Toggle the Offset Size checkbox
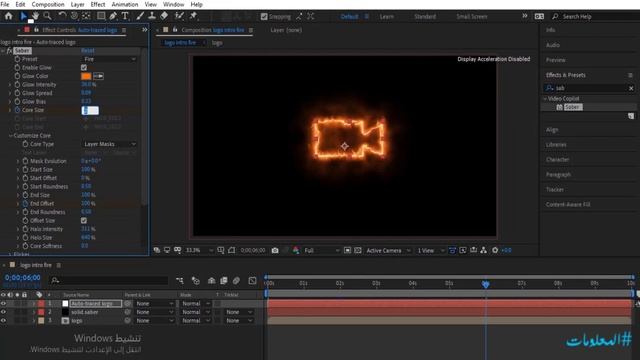Screen dimensions: 640x360 (x=84, y=220)
